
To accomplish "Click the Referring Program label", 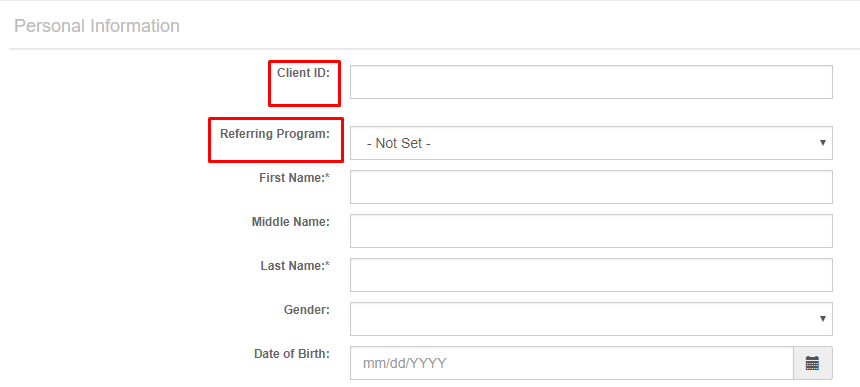I will click(x=275, y=134).
